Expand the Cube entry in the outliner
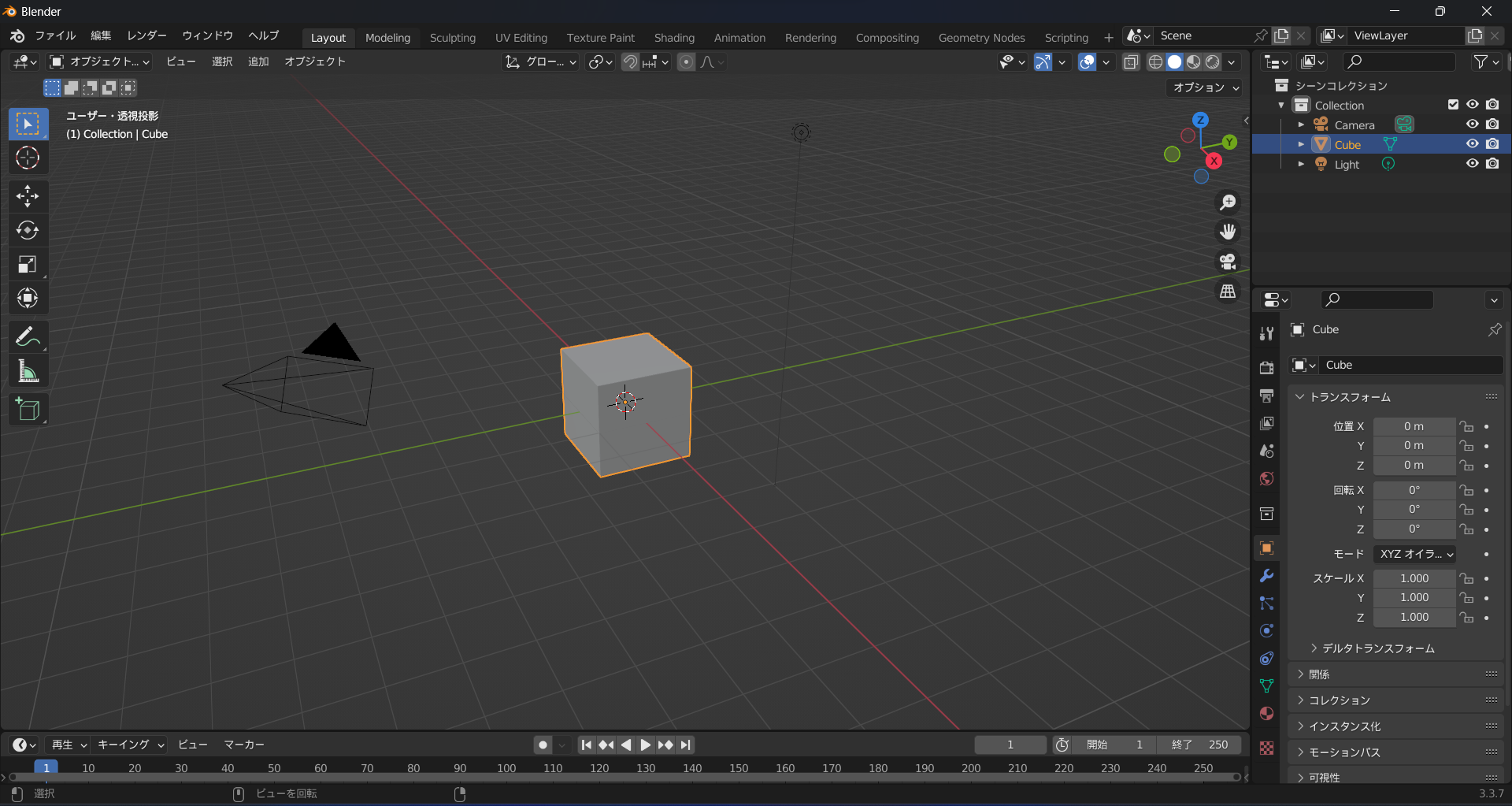The image size is (1512, 806). 1302,143
